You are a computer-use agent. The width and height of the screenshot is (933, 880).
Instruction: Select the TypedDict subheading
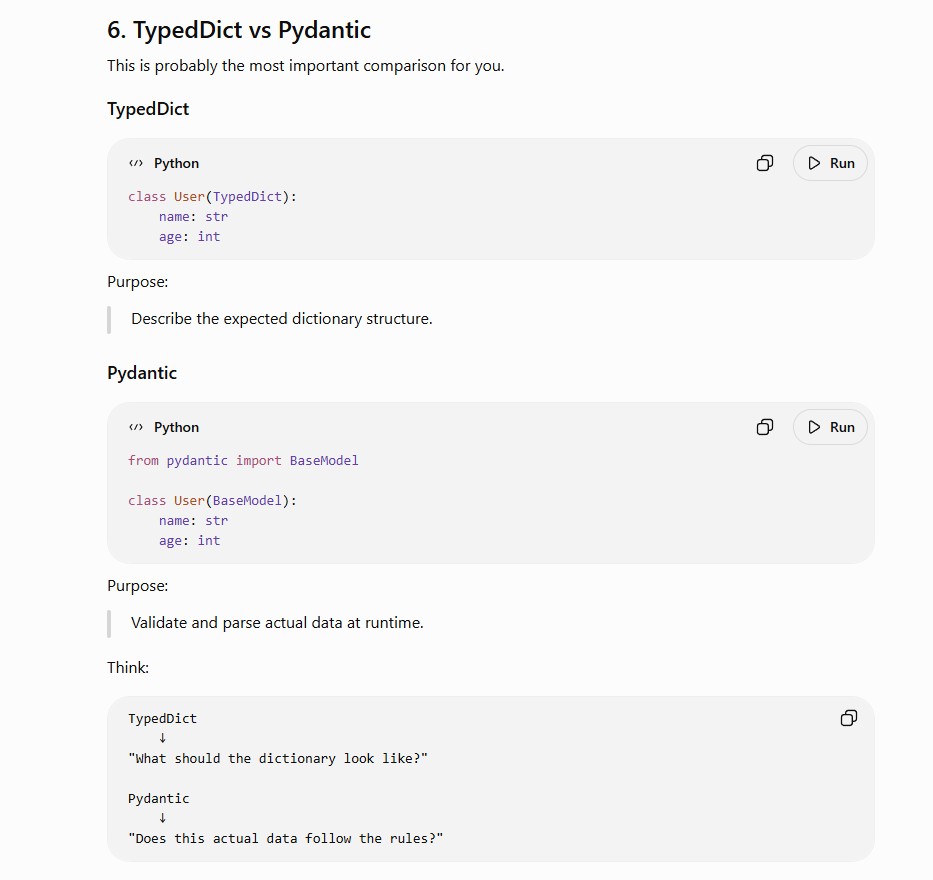(x=148, y=109)
